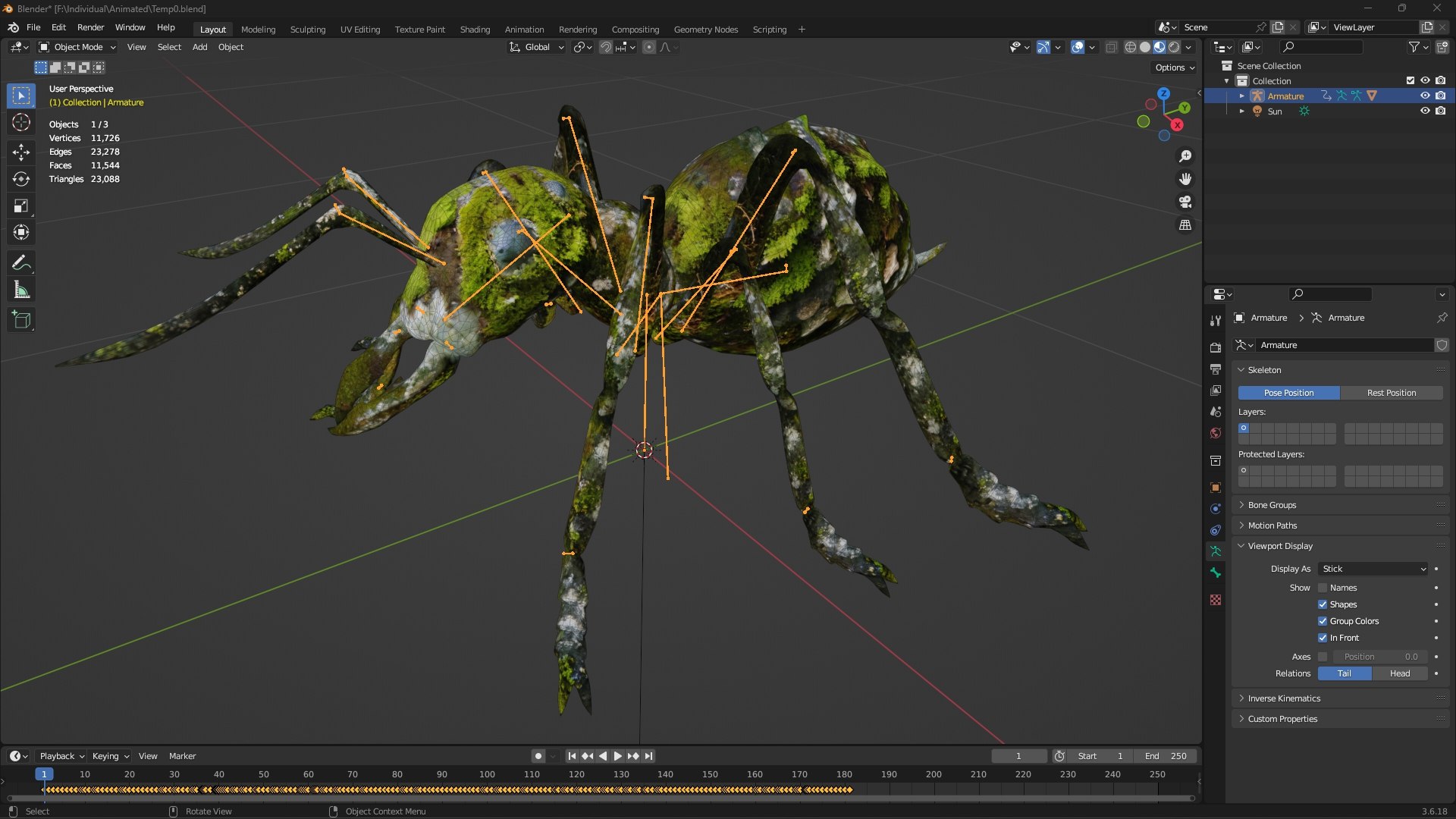Switch to wireframe viewport shading
The width and height of the screenshot is (1456, 819).
click(x=1131, y=47)
